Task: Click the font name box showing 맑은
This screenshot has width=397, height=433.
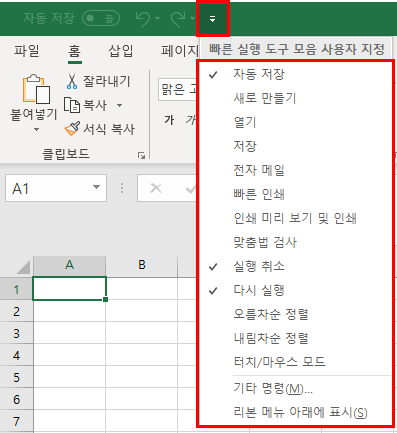Action: click(x=178, y=89)
